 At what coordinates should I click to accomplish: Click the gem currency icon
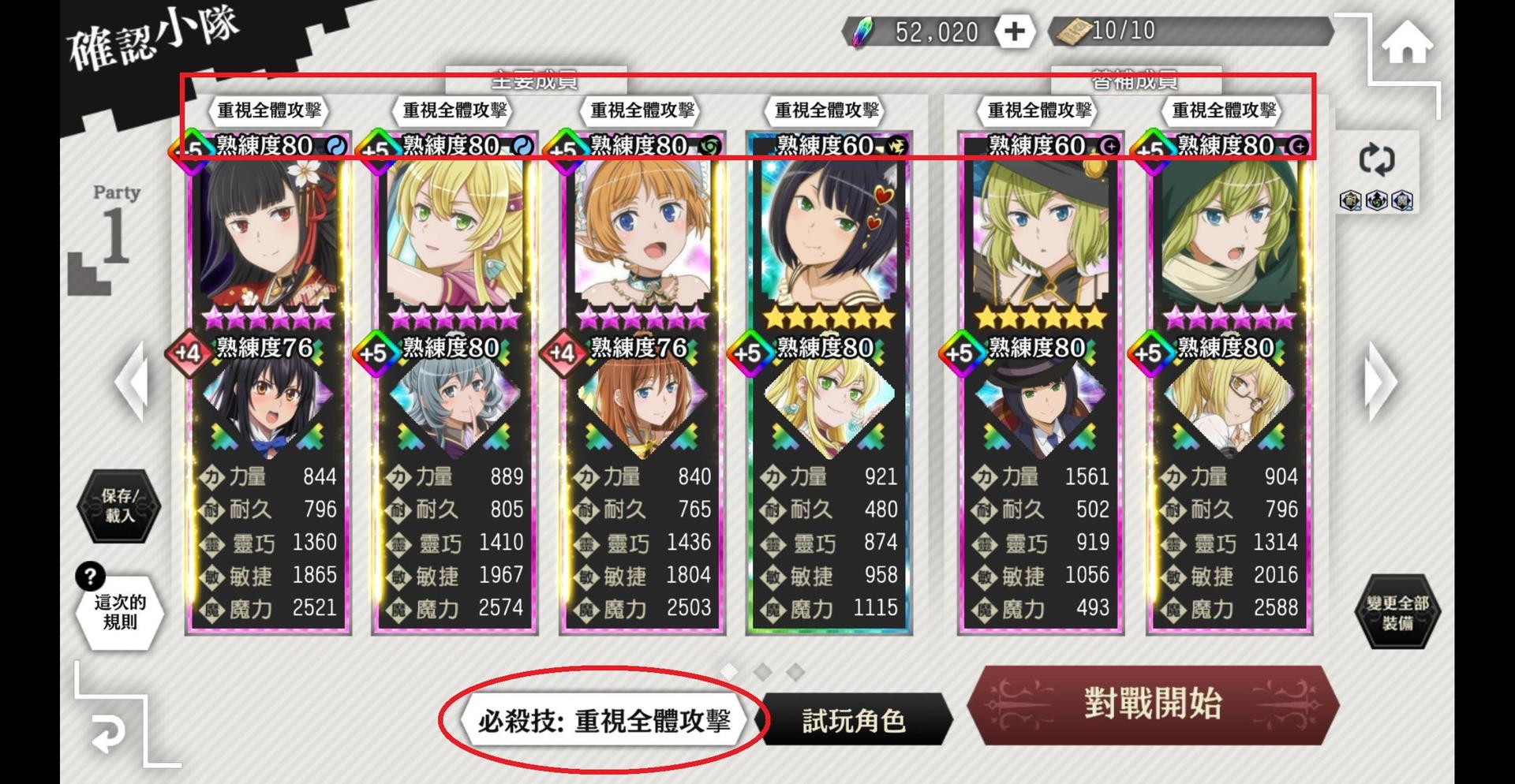[862, 32]
